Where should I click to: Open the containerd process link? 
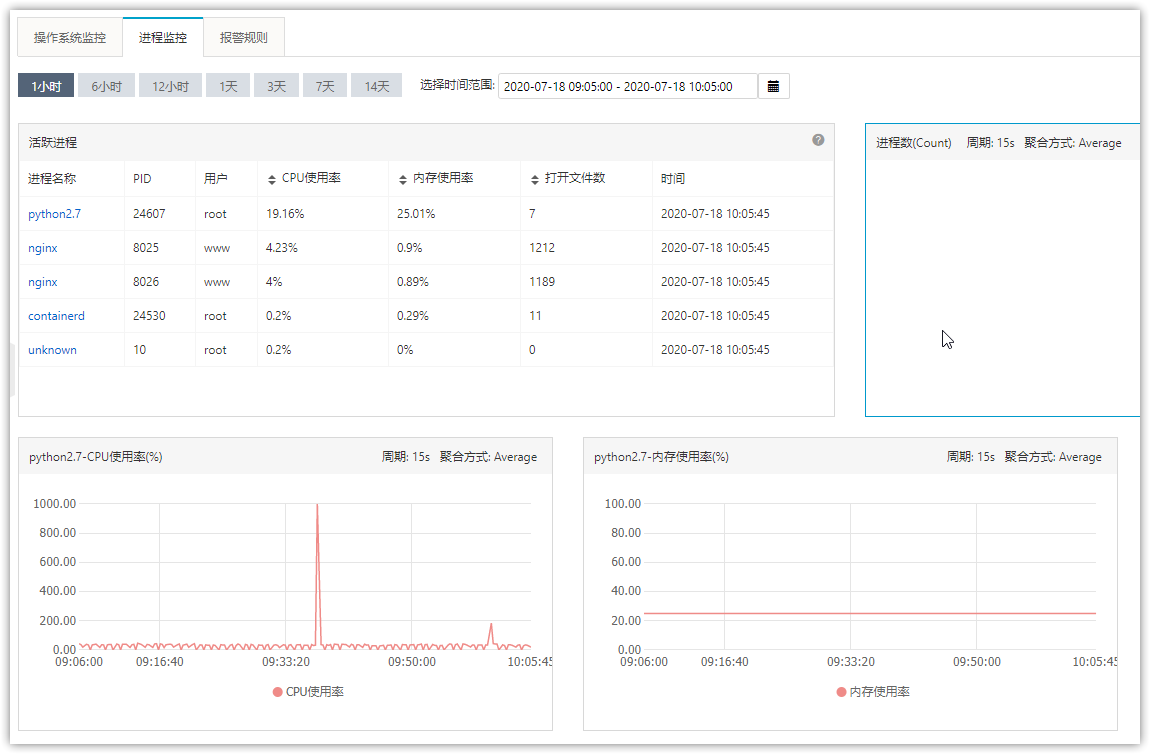point(56,316)
